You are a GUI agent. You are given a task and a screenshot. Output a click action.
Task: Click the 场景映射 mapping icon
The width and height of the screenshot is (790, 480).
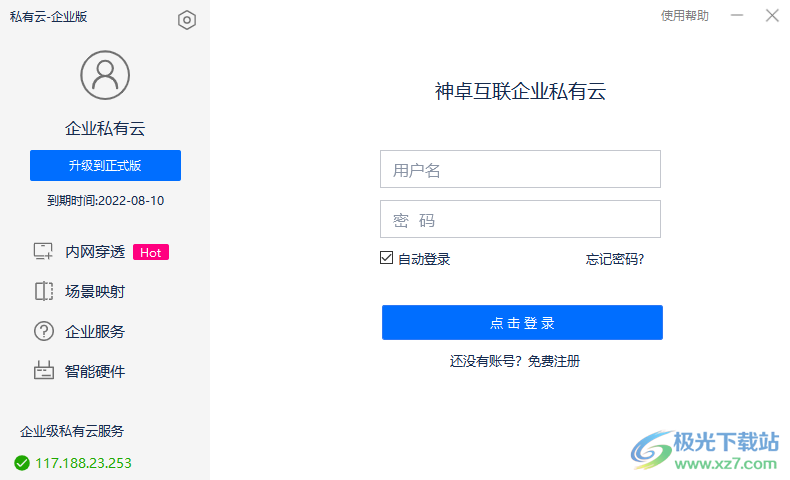pos(44,291)
